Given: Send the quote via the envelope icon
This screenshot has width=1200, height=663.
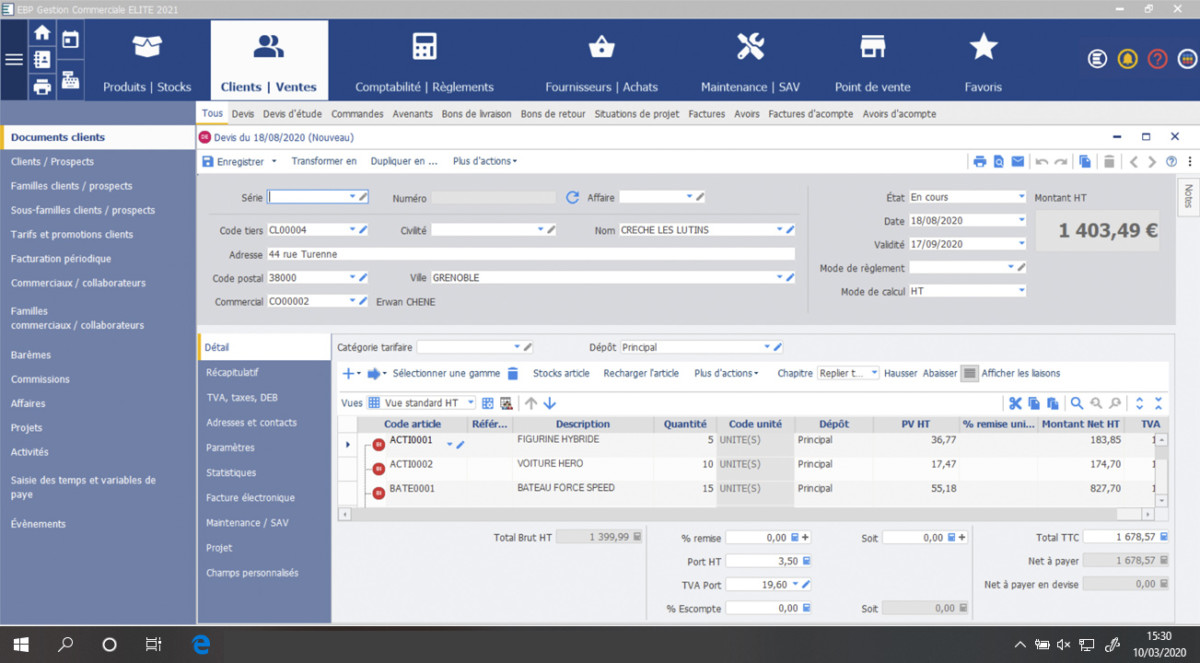Looking at the screenshot, I should (1018, 161).
